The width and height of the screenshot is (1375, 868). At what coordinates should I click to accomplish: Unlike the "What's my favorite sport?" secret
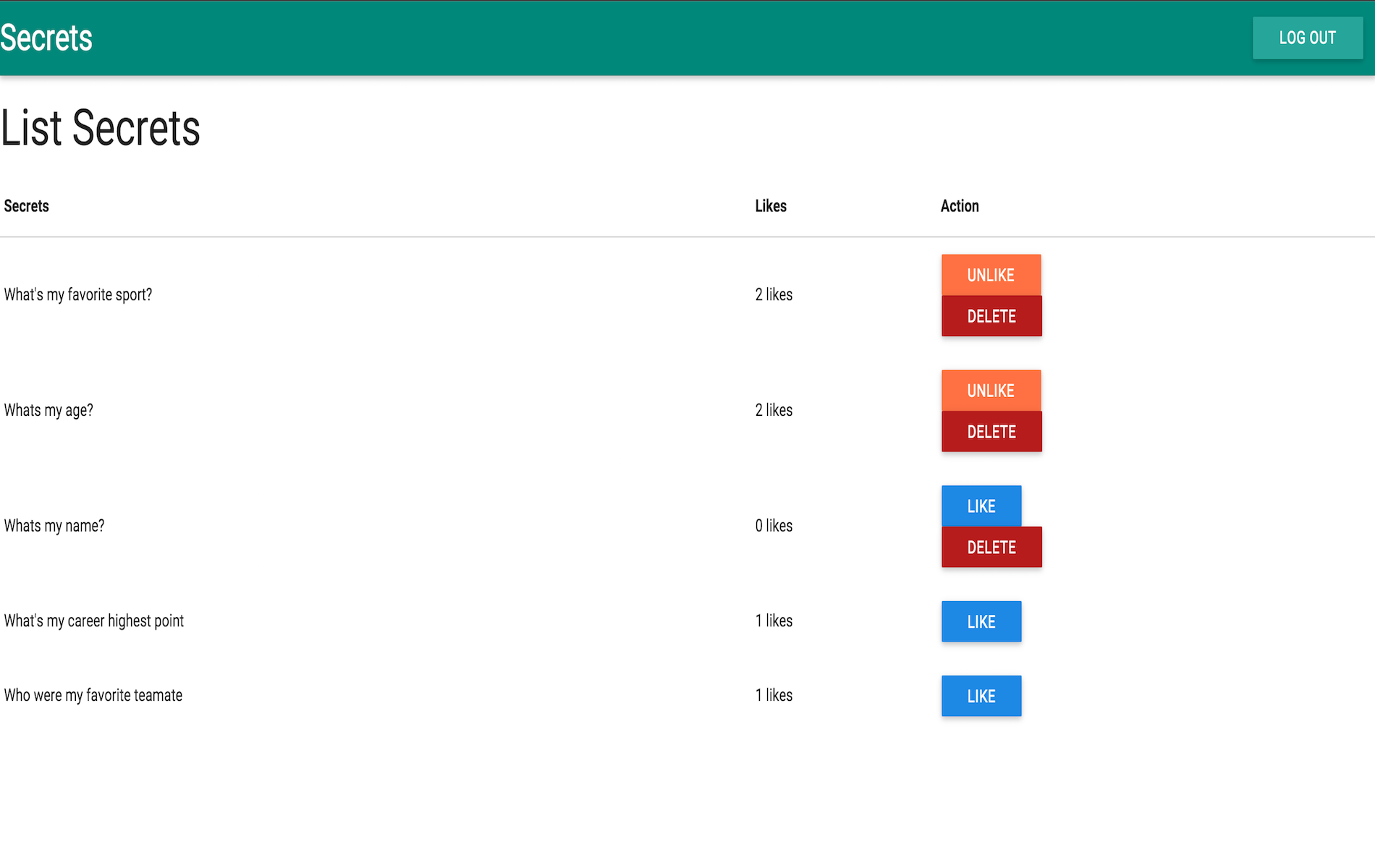pos(991,275)
